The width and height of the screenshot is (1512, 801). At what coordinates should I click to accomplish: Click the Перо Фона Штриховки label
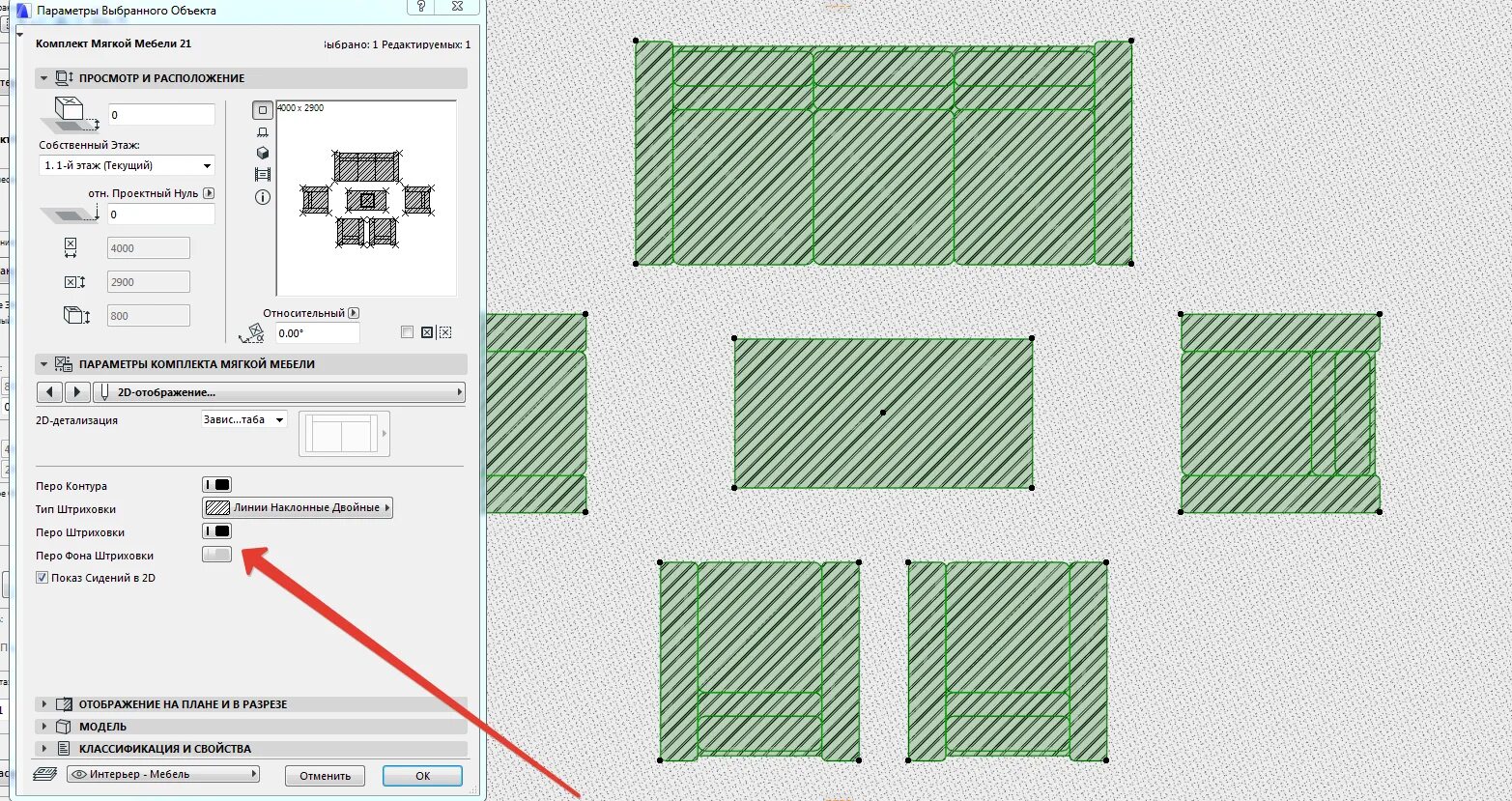[95, 556]
